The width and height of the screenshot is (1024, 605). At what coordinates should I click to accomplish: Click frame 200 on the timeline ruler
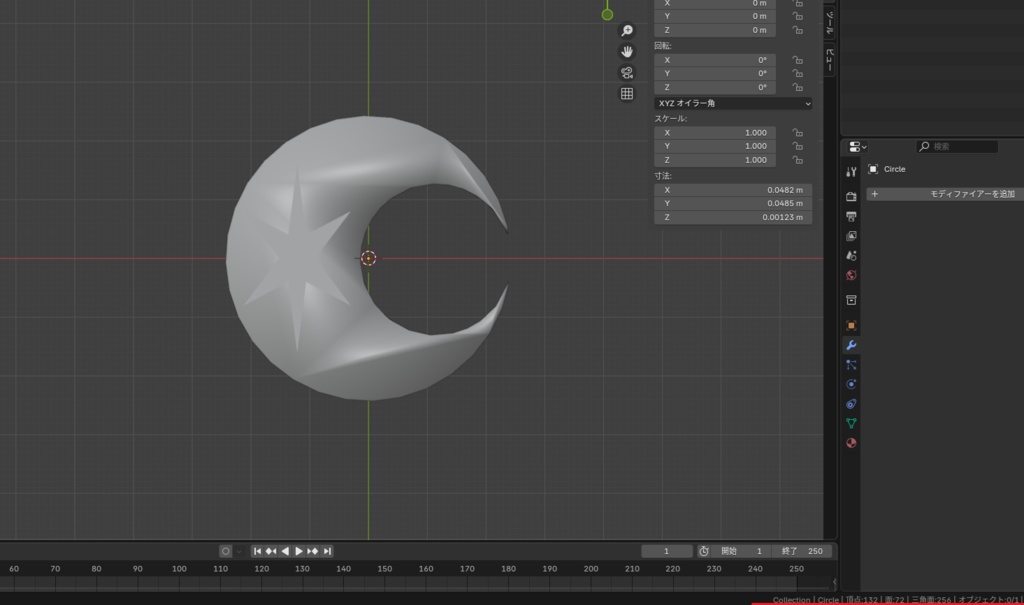[591, 569]
